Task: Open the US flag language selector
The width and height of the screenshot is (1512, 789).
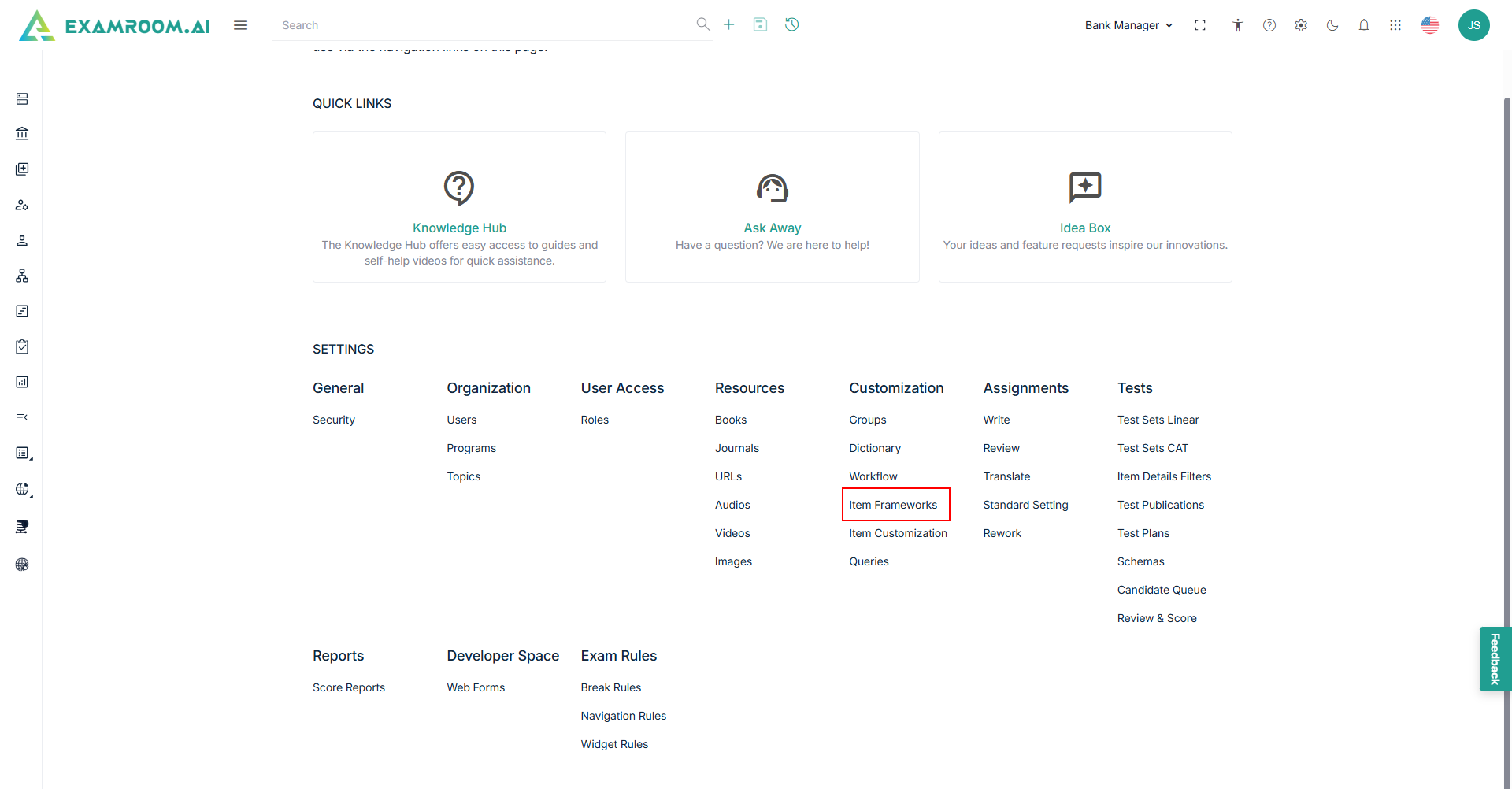Action: [1430, 25]
